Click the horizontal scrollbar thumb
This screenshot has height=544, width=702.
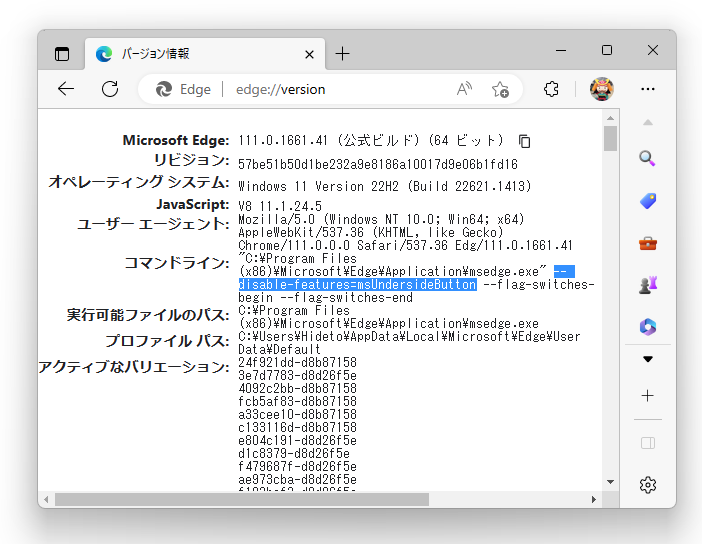242,499
